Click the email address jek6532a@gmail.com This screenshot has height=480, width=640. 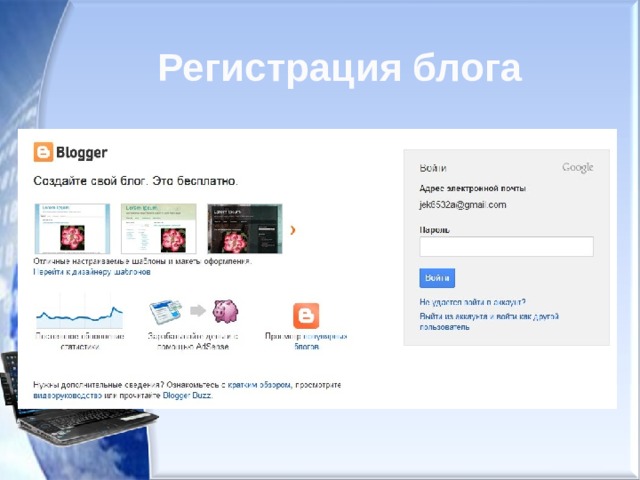coord(463,205)
